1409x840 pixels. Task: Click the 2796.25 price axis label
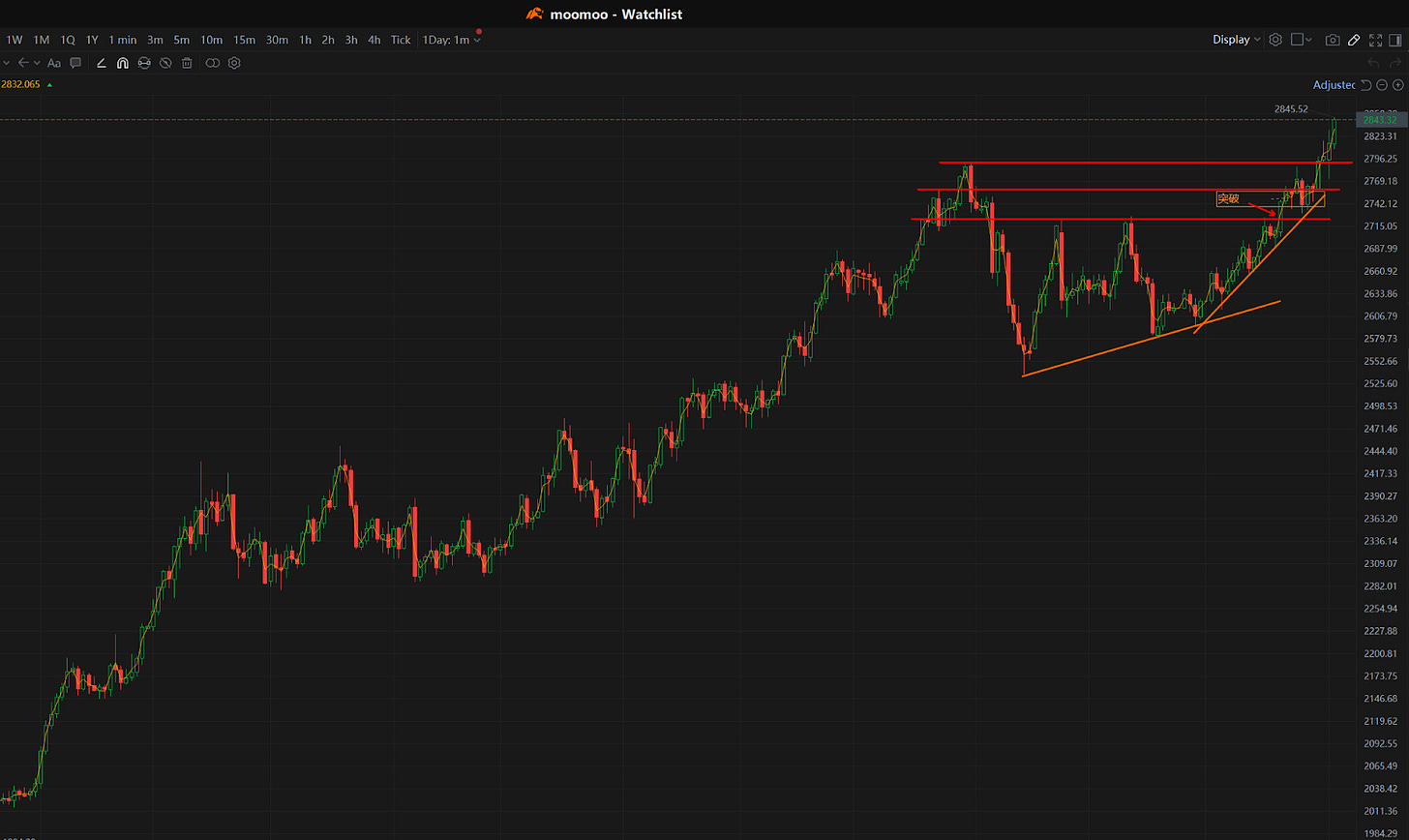pos(1380,159)
